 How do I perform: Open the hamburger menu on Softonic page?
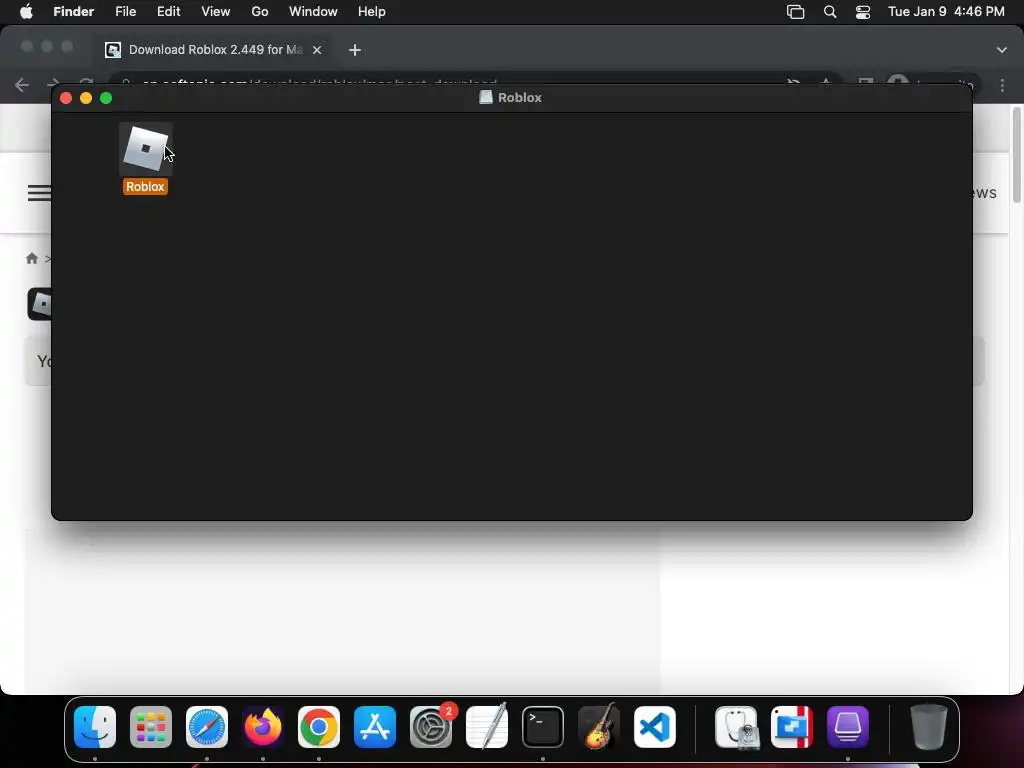(39, 193)
